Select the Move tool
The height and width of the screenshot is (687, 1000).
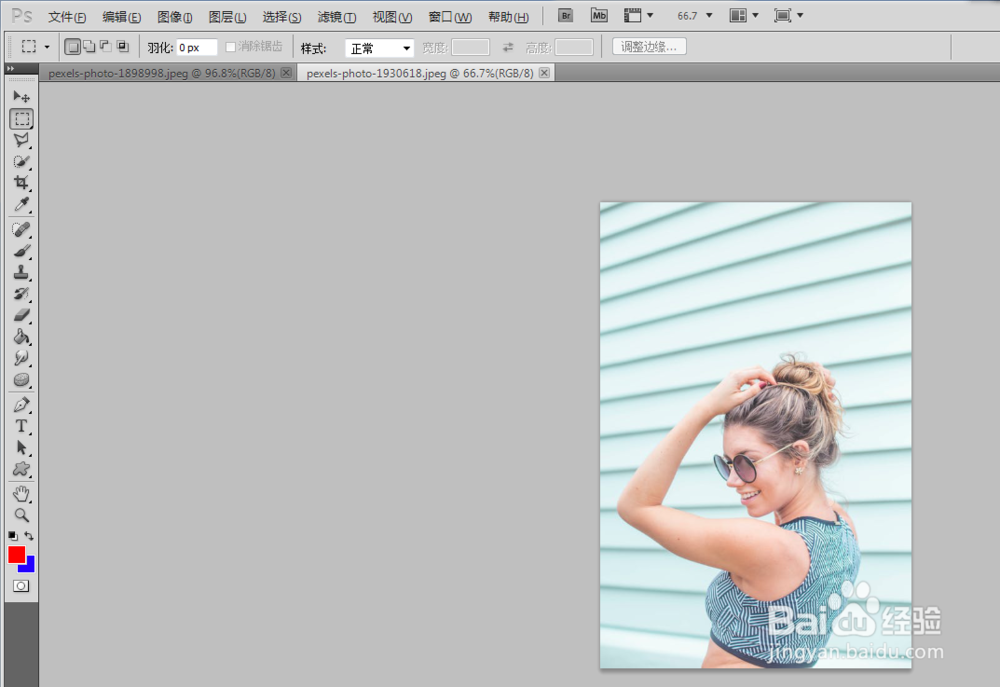click(21, 97)
